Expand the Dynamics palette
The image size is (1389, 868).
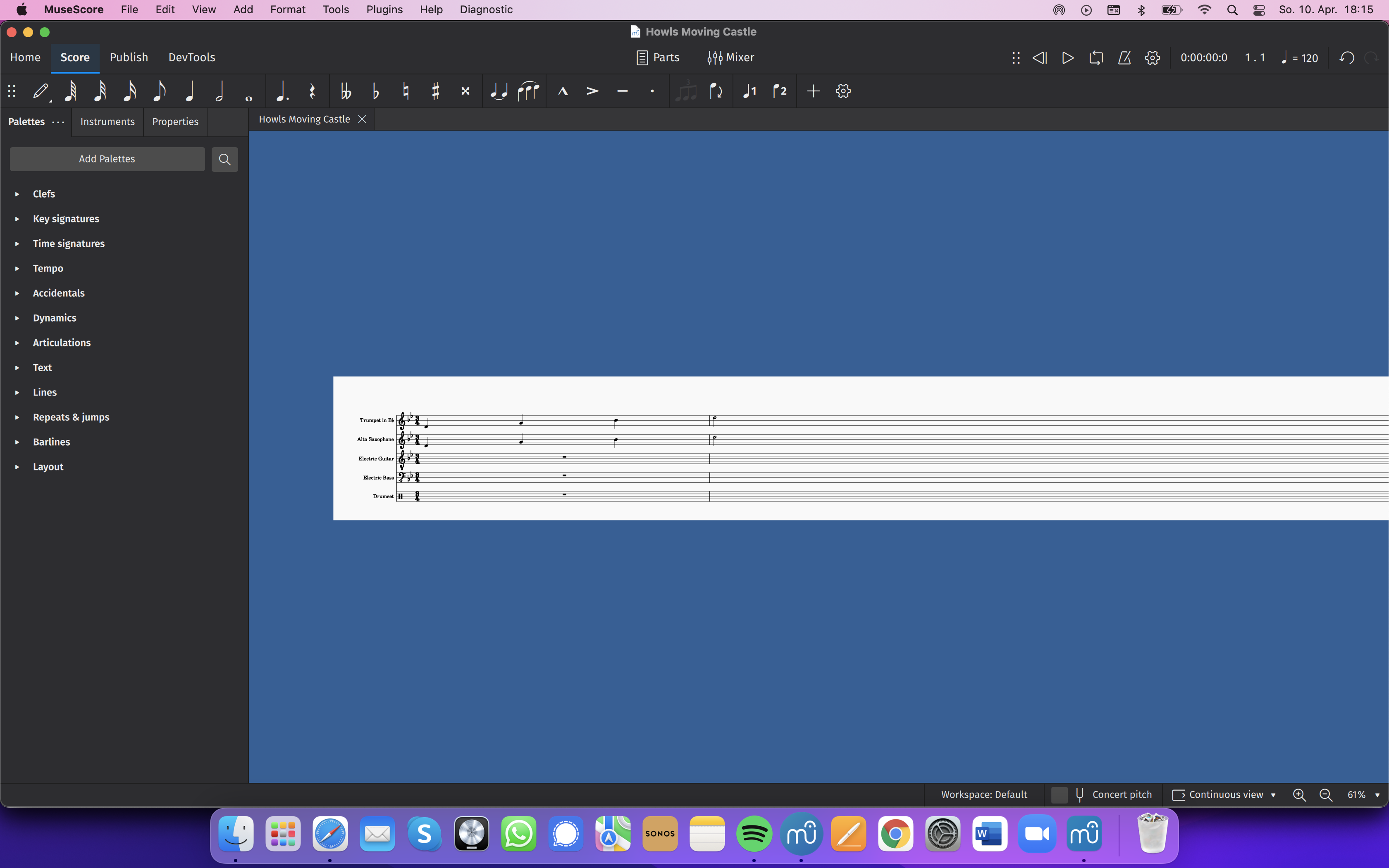[x=55, y=317]
